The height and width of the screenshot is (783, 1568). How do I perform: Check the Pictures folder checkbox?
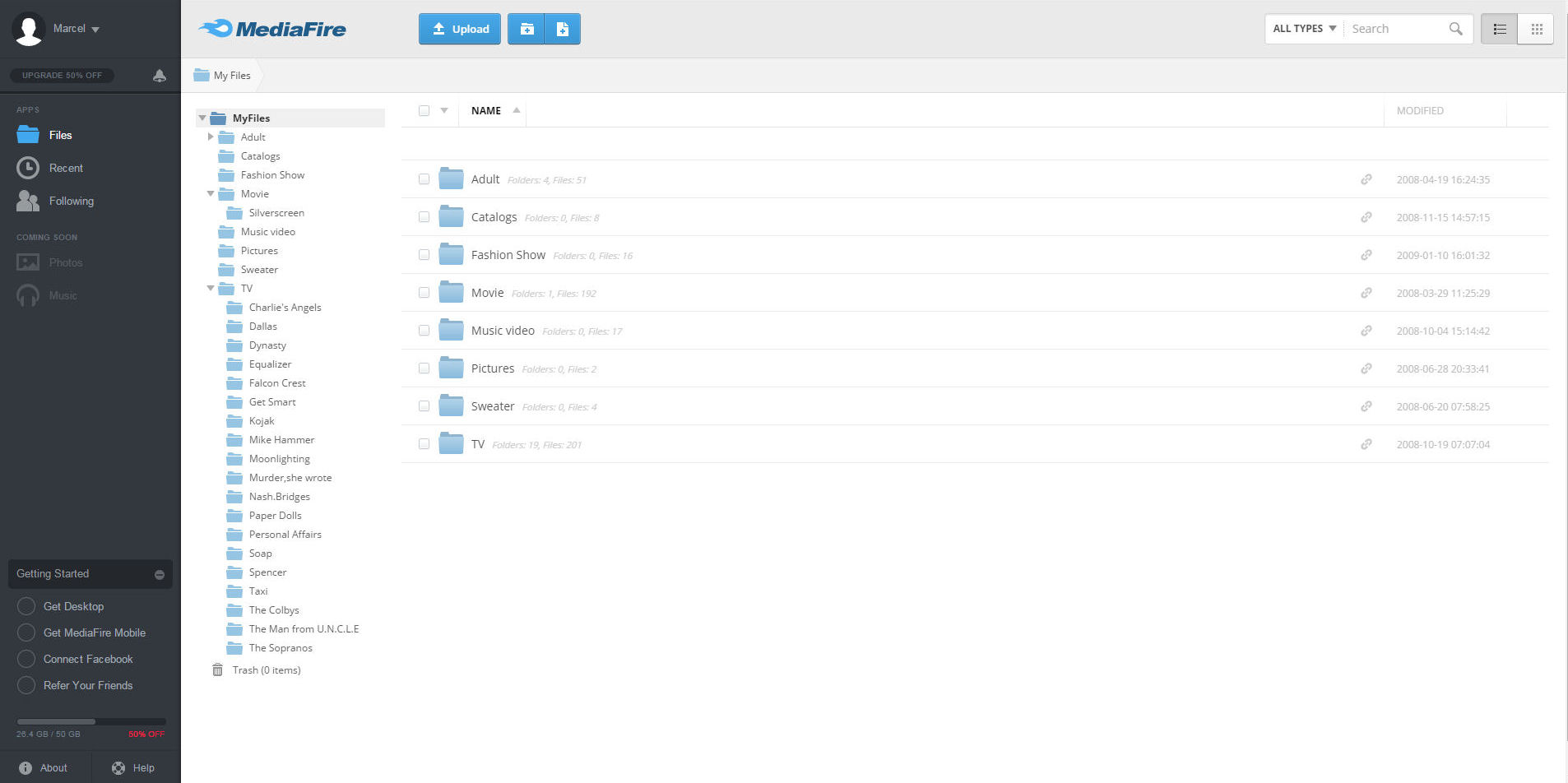point(424,368)
